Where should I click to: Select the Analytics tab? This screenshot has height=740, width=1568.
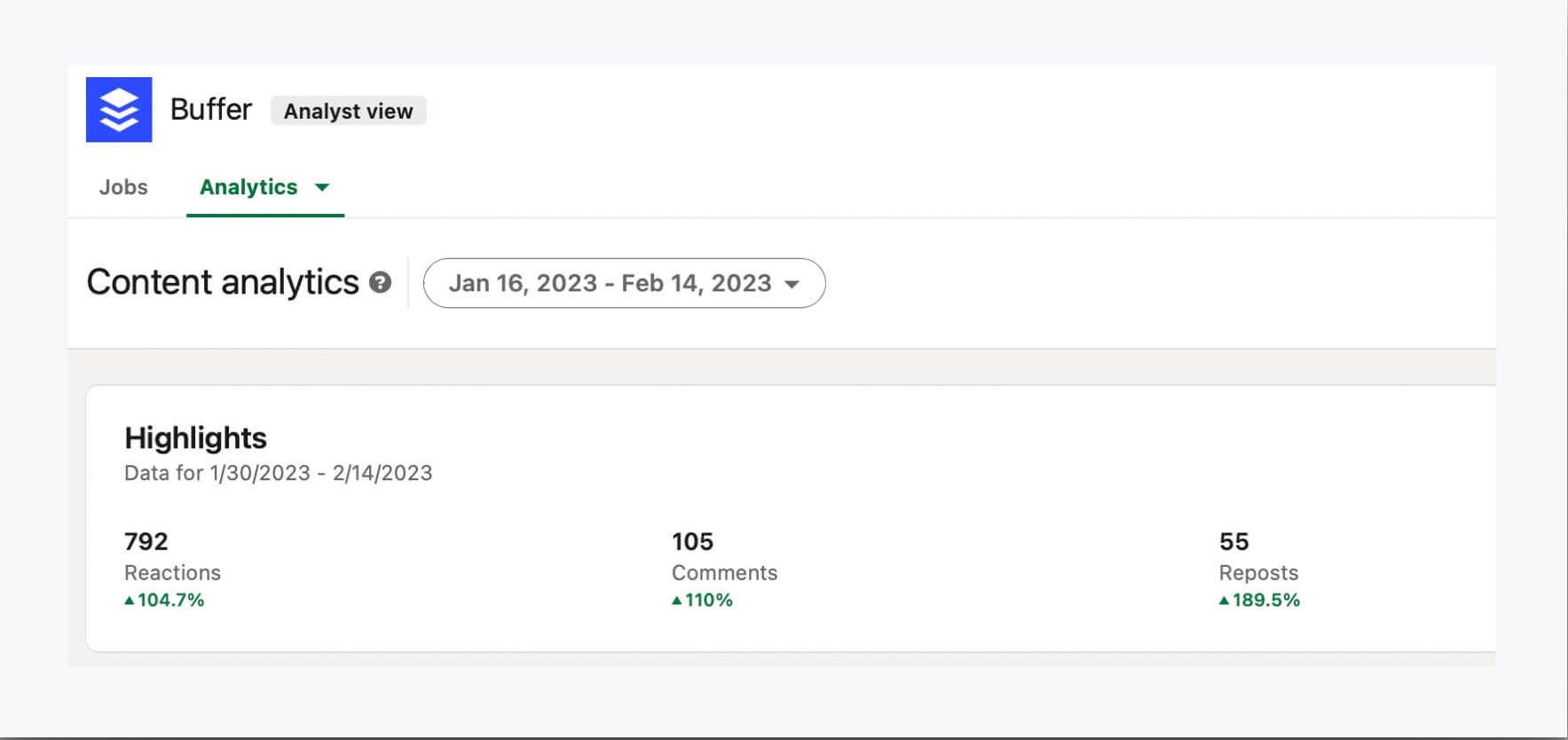tap(248, 187)
